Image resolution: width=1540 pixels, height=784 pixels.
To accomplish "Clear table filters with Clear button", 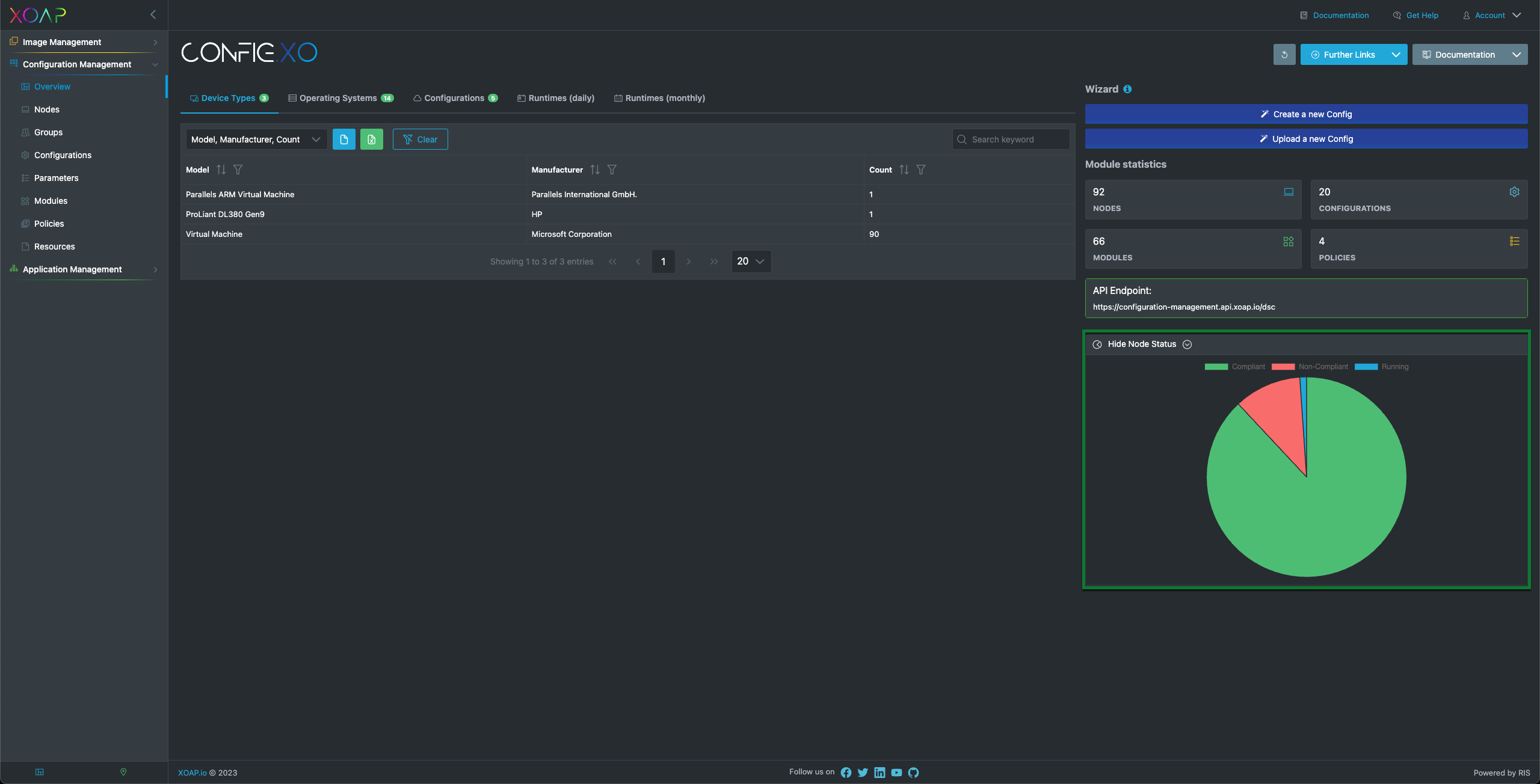I will tap(420, 139).
